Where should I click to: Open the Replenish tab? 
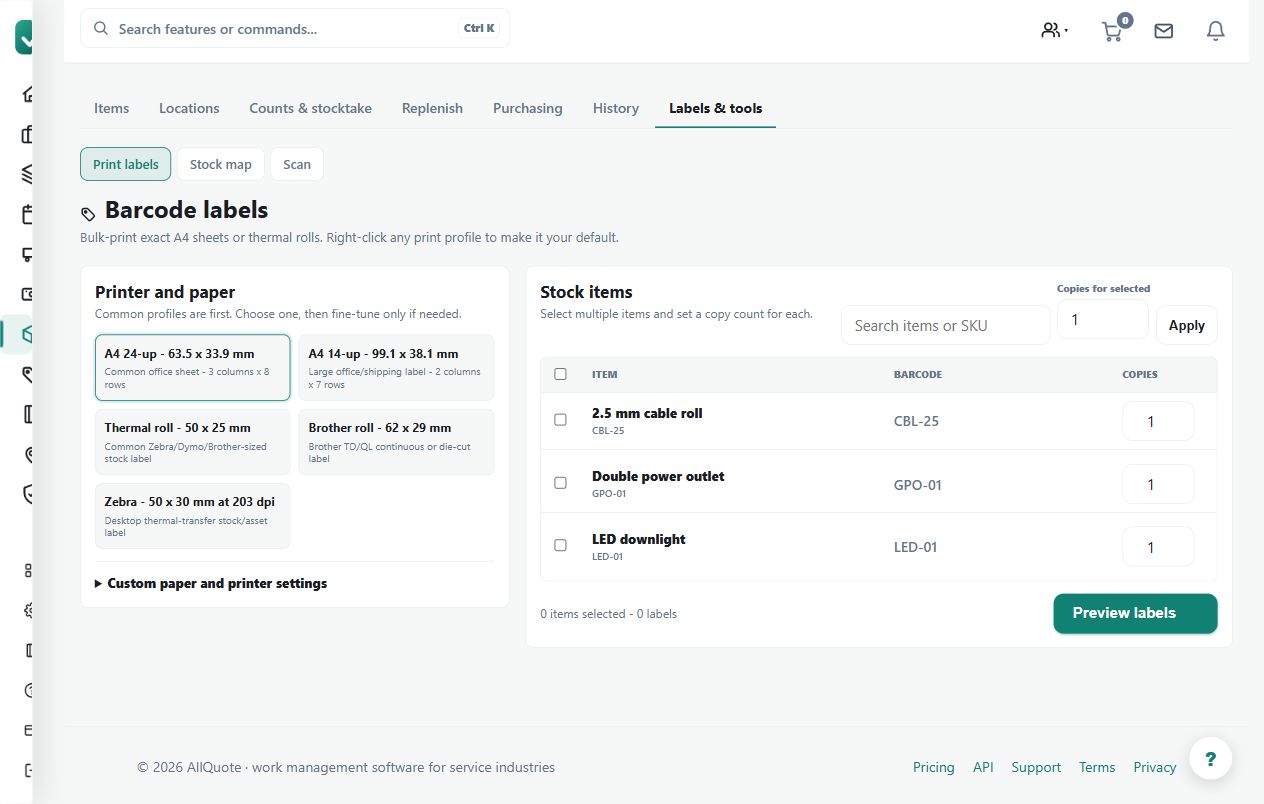[432, 108]
